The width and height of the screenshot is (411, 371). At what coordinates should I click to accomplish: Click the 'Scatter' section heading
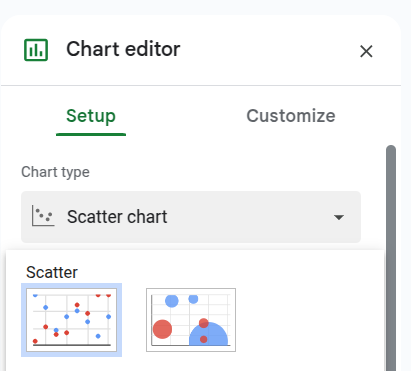(x=52, y=272)
